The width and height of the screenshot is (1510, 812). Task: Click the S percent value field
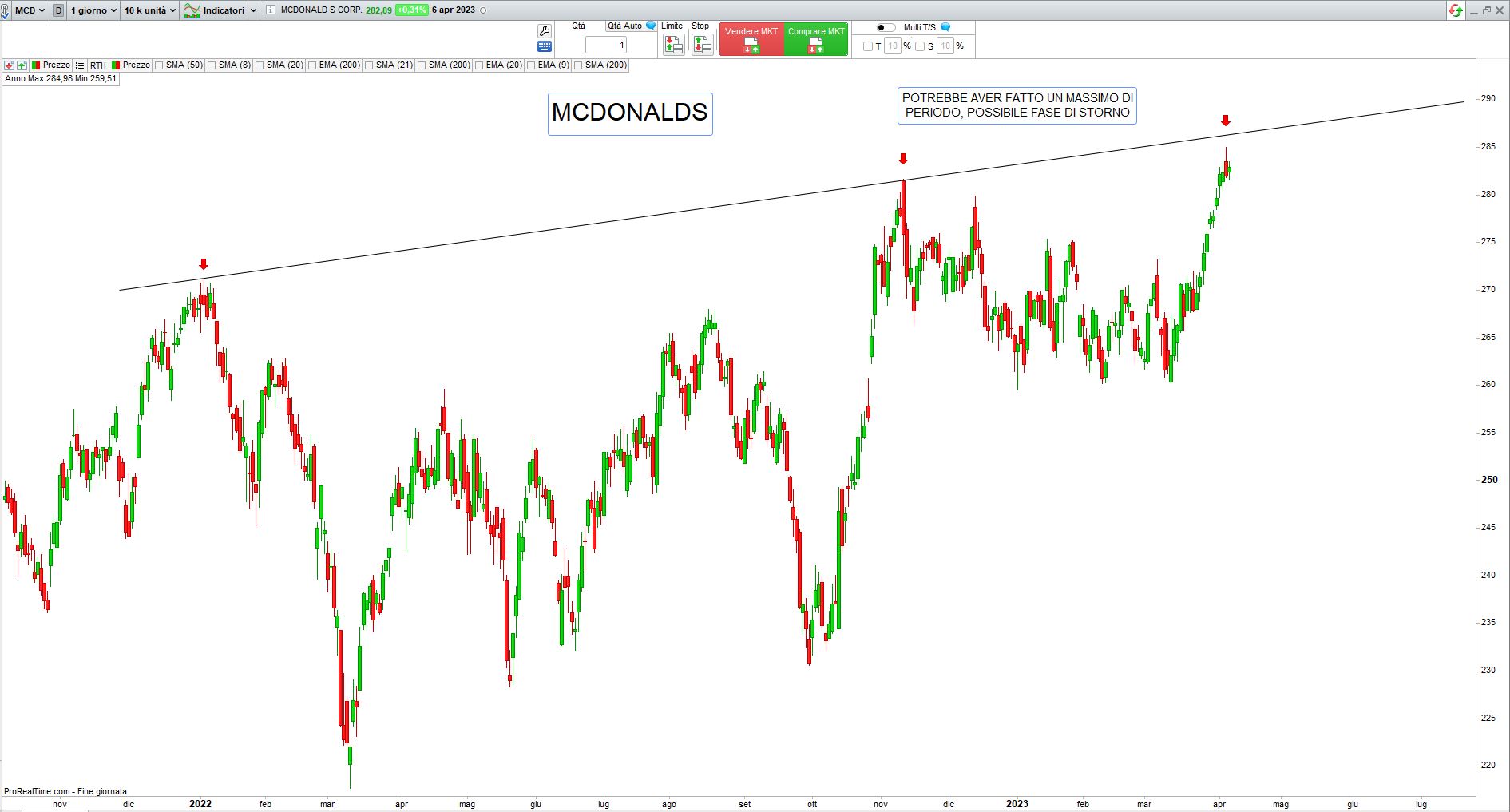(x=945, y=46)
